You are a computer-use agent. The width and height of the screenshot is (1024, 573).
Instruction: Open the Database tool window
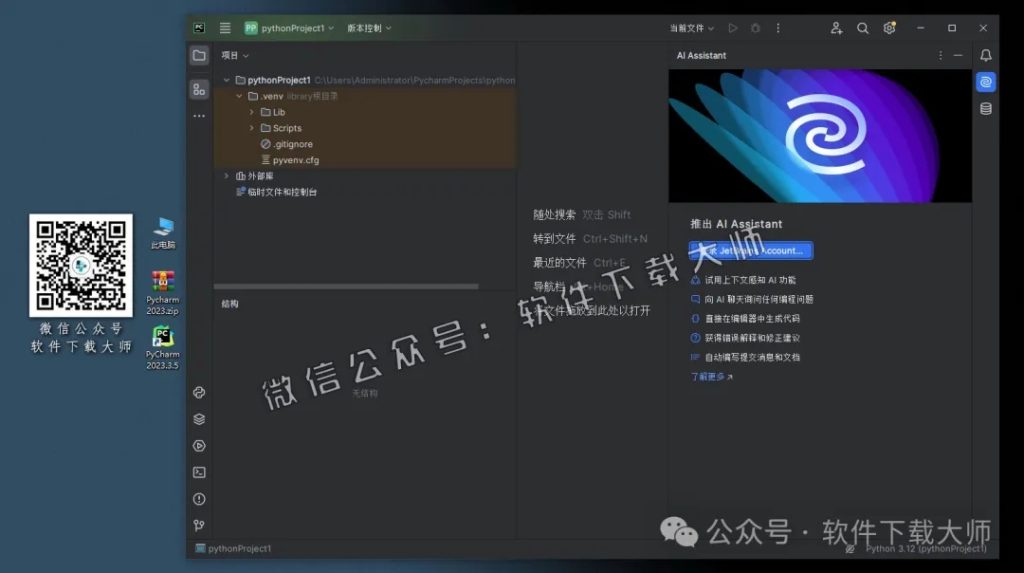pos(985,108)
